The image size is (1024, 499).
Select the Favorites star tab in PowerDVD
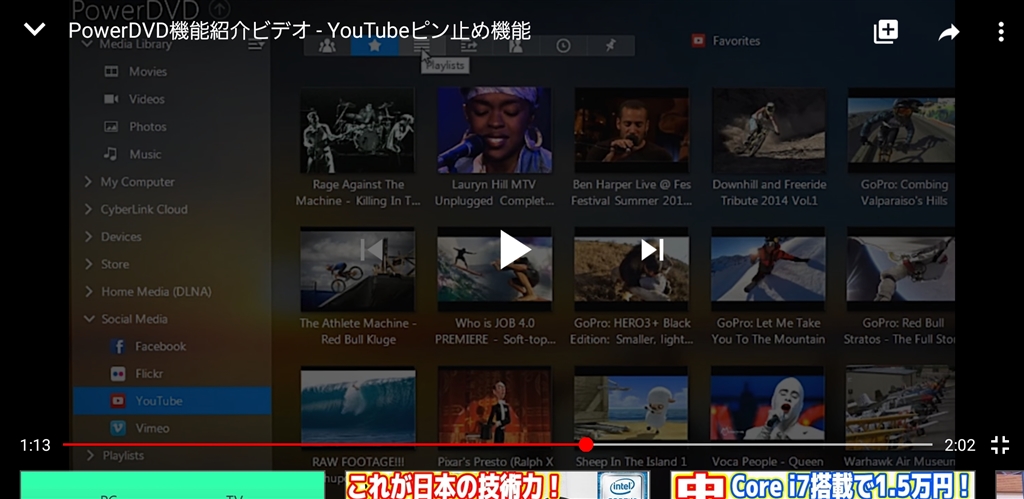(374, 46)
